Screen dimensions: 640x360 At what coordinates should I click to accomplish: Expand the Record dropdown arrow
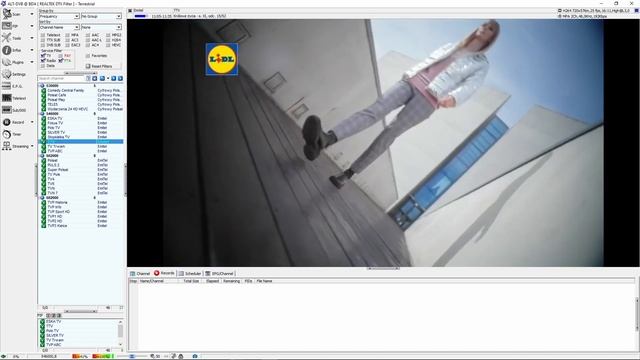pyautogui.click(x=32, y=122)
